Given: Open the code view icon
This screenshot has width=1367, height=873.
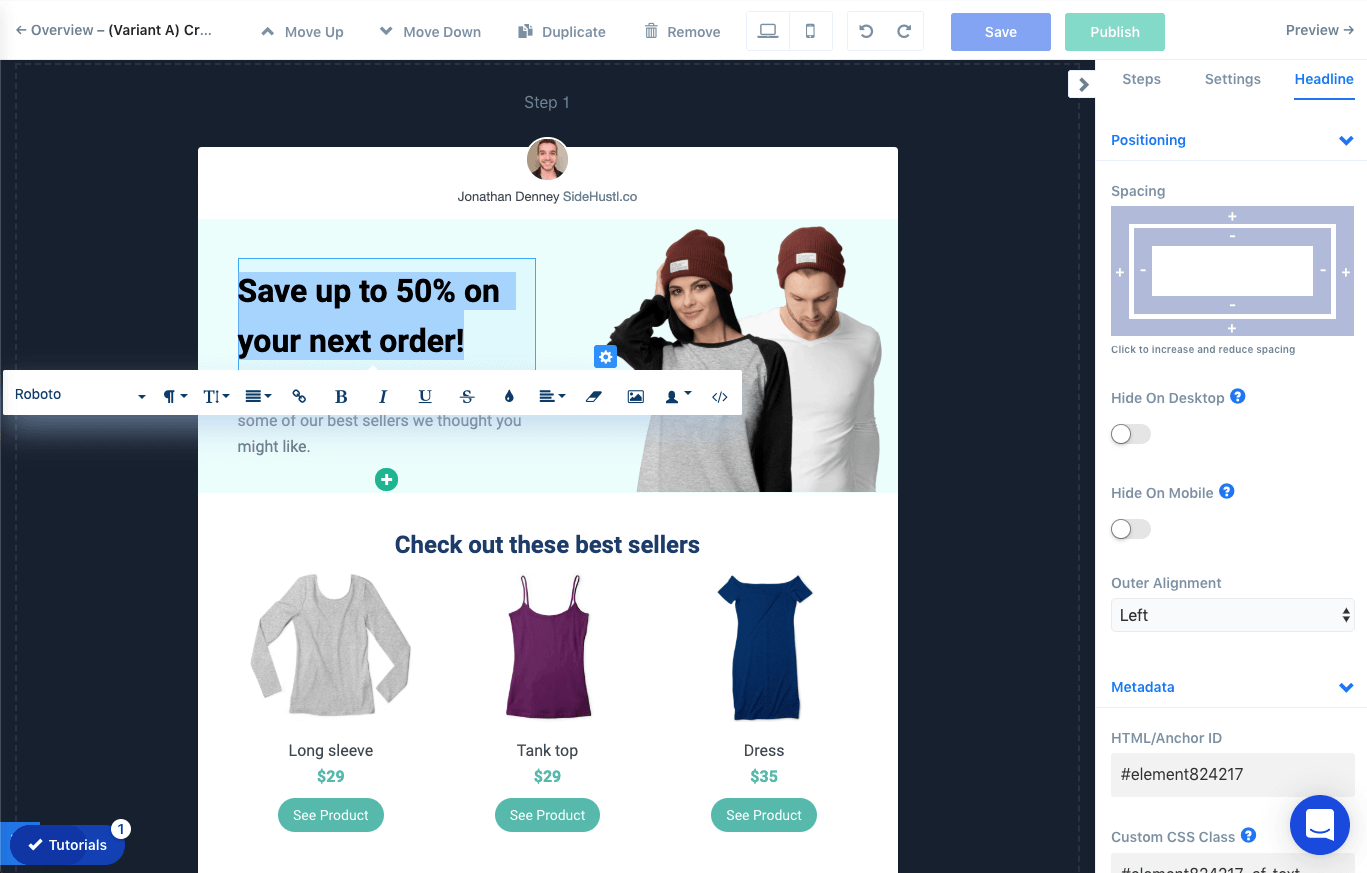Looking at the screenshot, I should (x=720, y=396).
